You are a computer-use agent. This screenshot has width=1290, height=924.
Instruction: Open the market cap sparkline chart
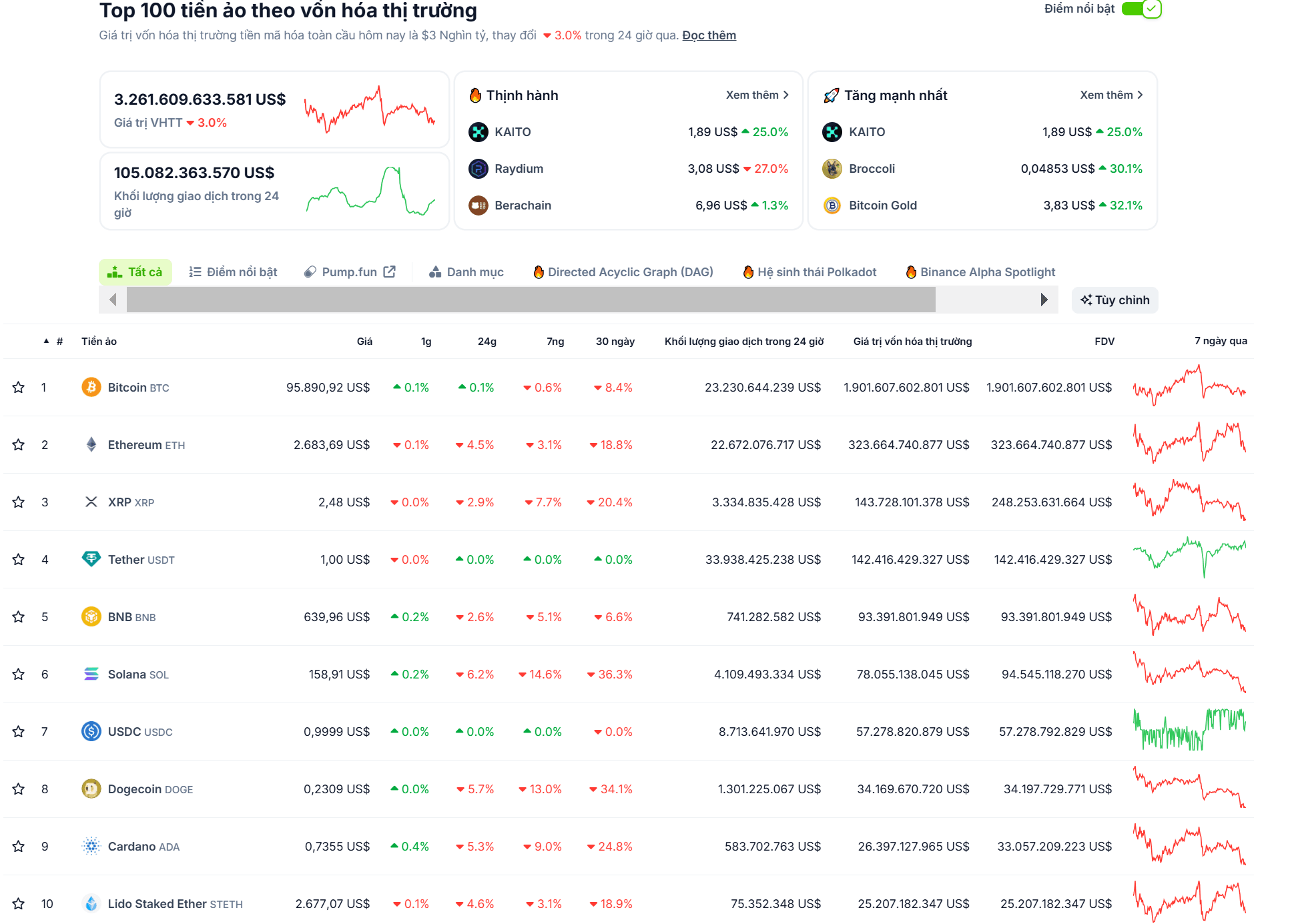click(370, 109)
